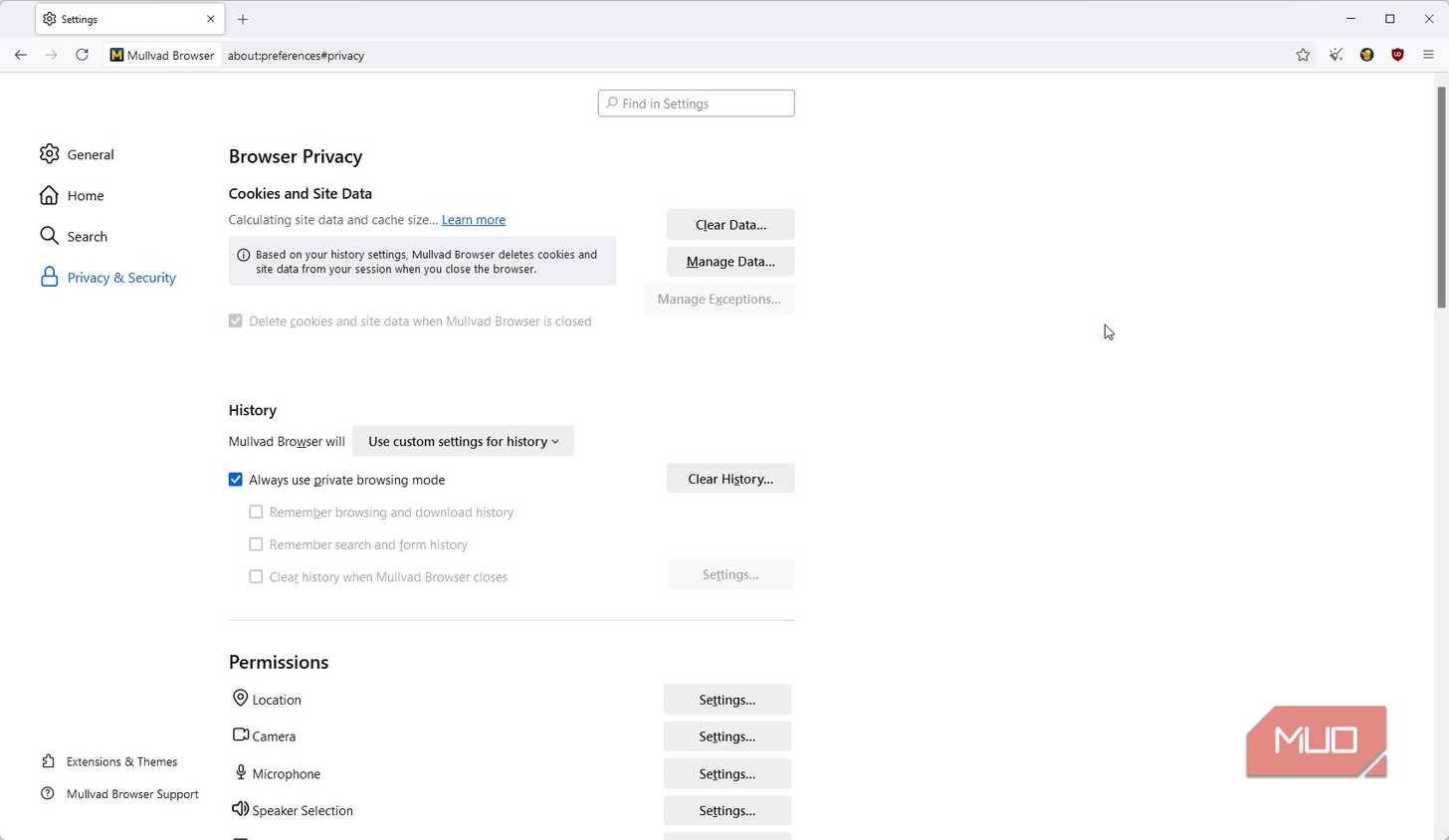Toggle Remember search and form history

(x=256, y=544)
